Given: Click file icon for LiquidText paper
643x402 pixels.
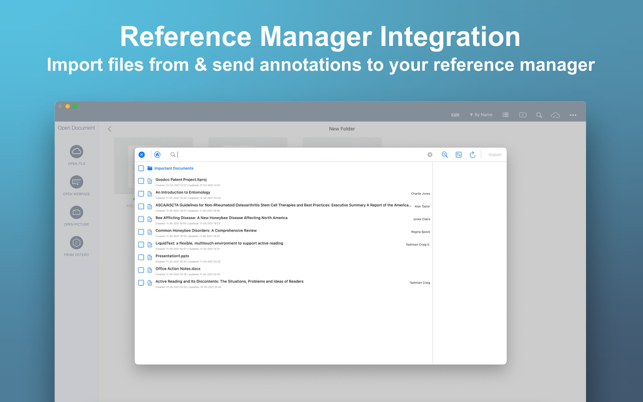Looking at the screenshot, I should 150,244.
